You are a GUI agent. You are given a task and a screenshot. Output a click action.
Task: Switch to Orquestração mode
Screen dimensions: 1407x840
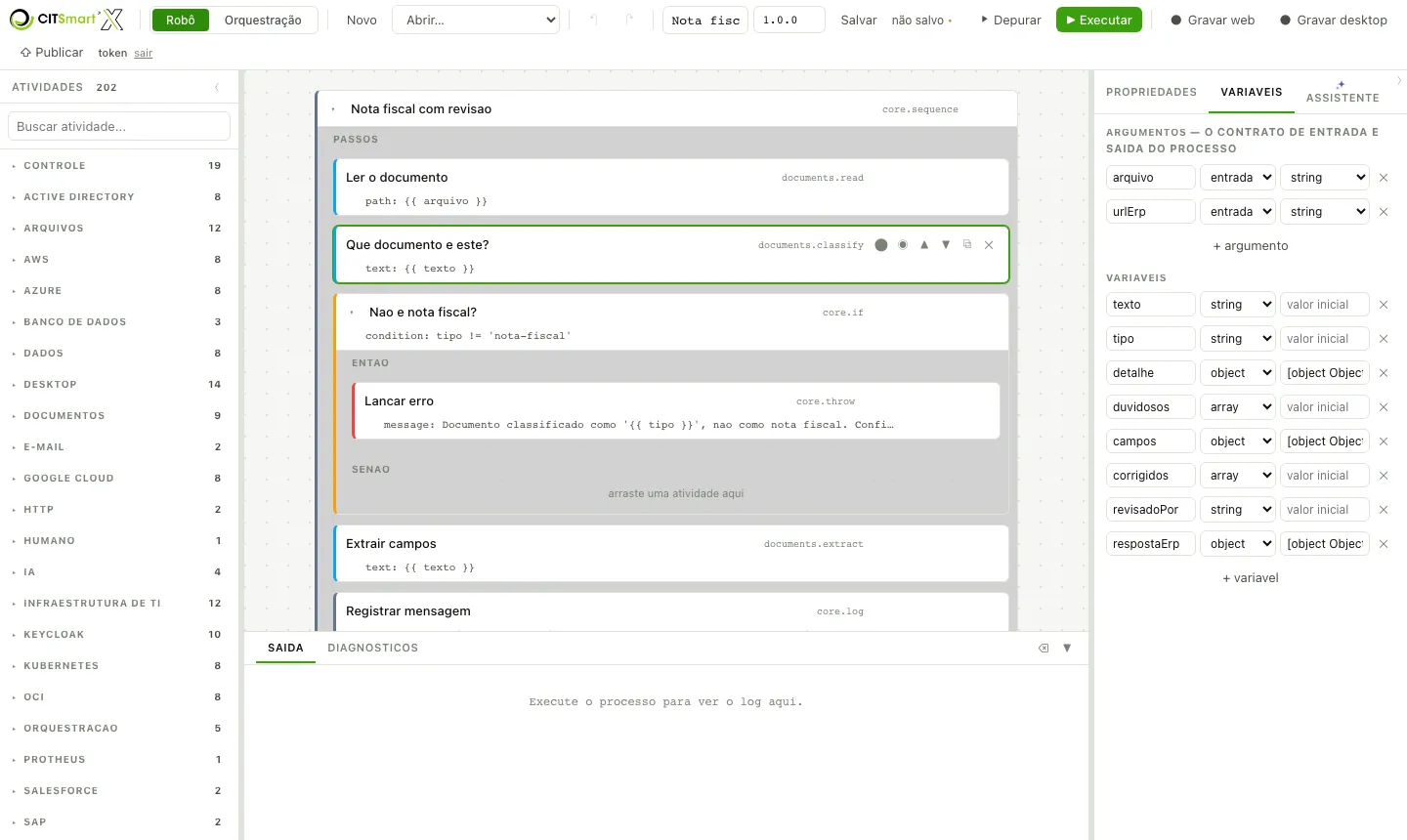coord(263,20)
